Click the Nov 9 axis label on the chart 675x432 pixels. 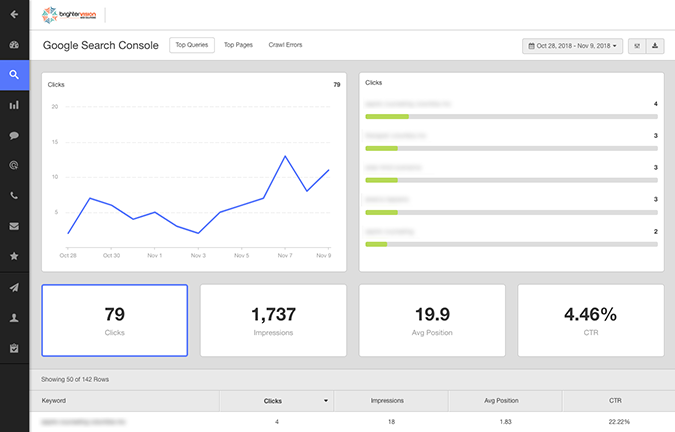pos(324,256)
